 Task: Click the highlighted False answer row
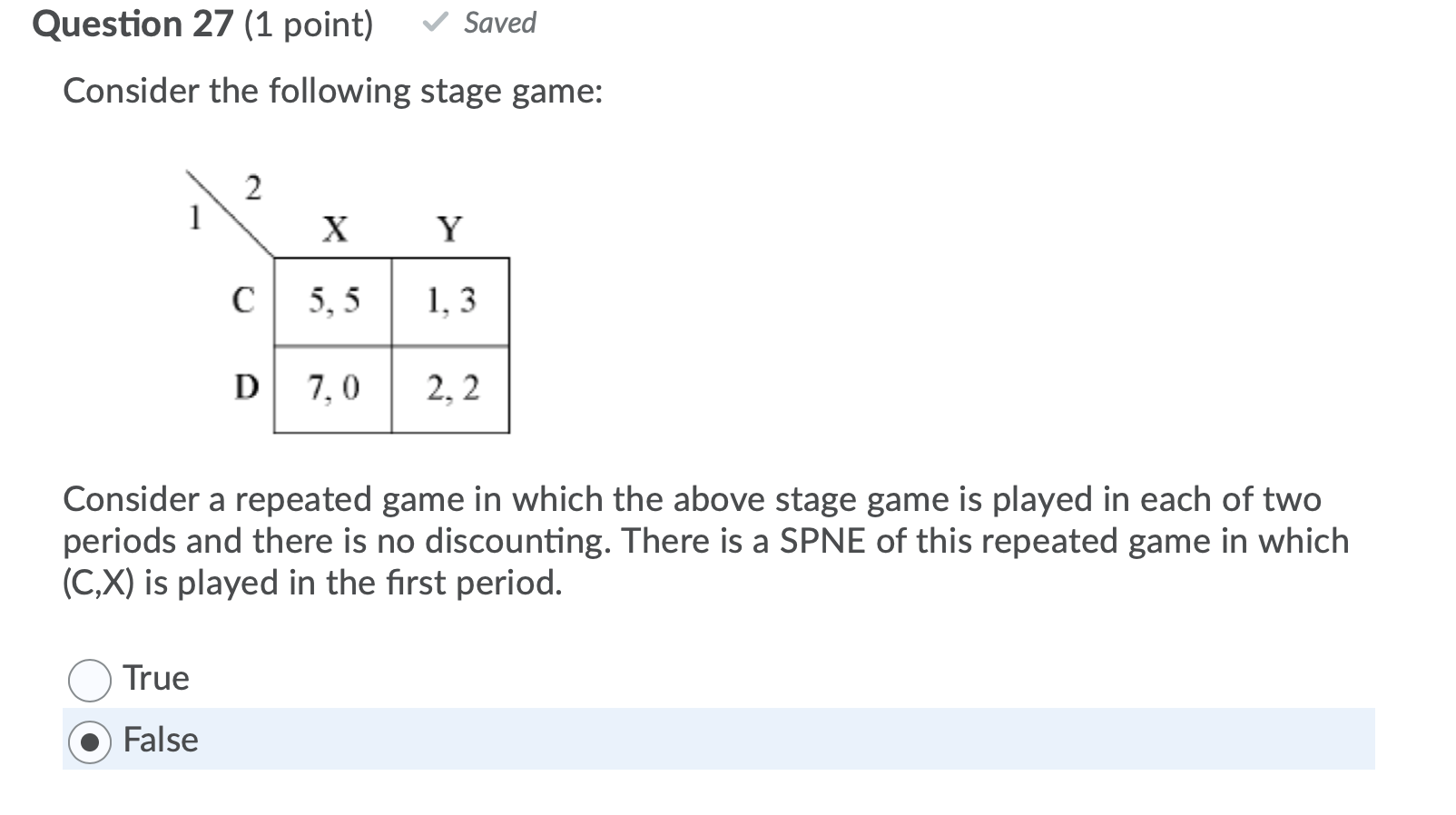tap(635, 741)
